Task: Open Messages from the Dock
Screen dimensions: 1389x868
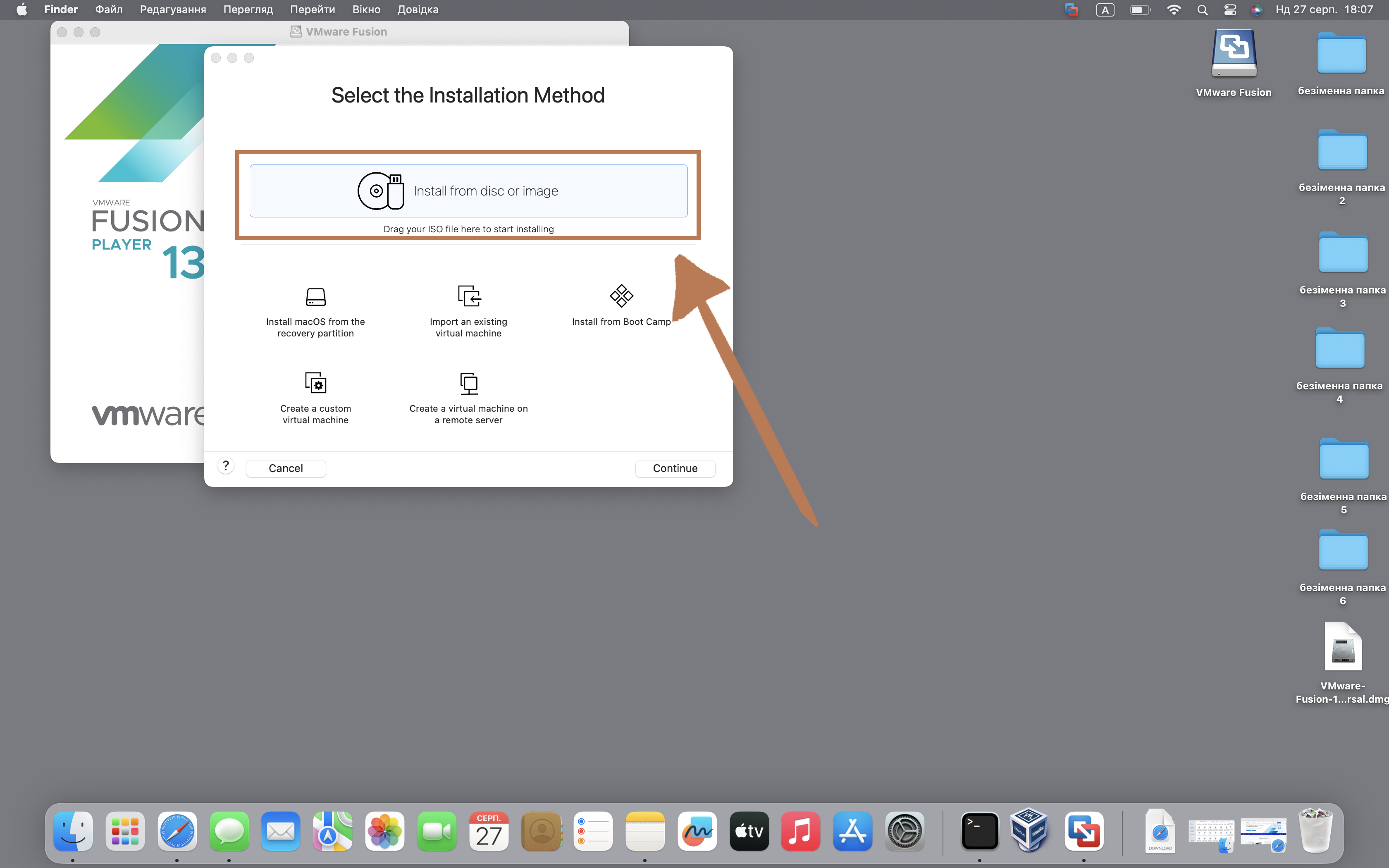Action: 229,831
